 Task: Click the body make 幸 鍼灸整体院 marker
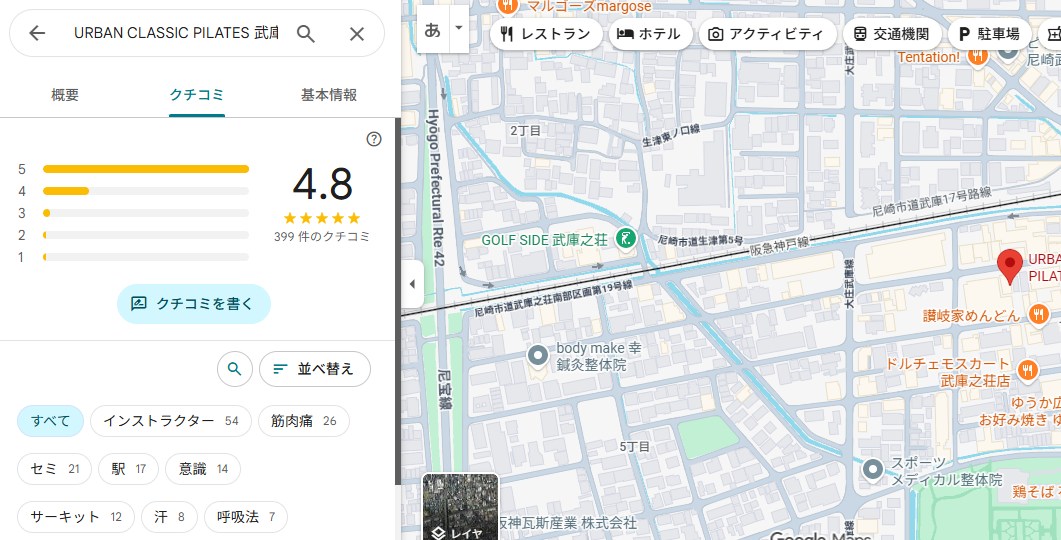point(538,355)
